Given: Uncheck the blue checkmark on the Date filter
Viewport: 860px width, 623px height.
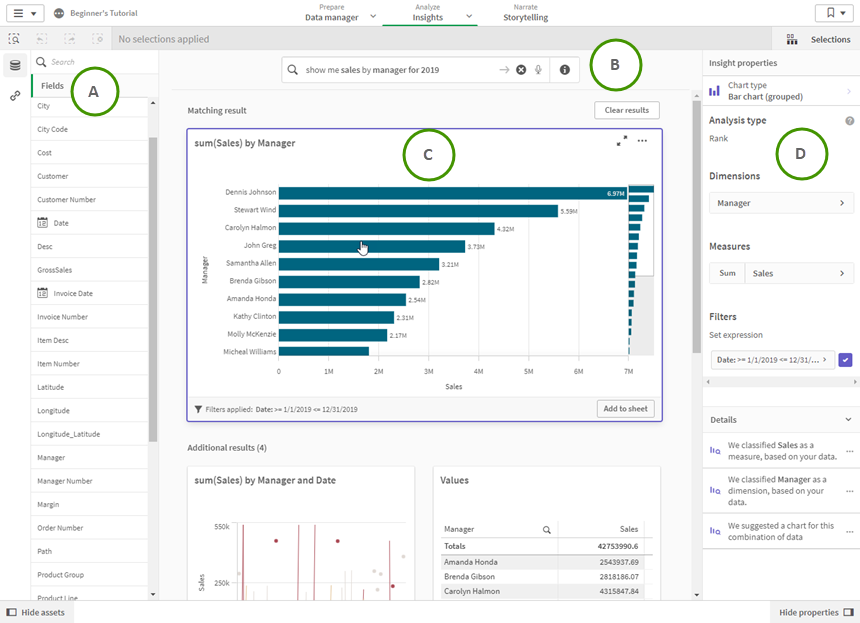Looking at the screenshot, I should [x=845, y=359].
